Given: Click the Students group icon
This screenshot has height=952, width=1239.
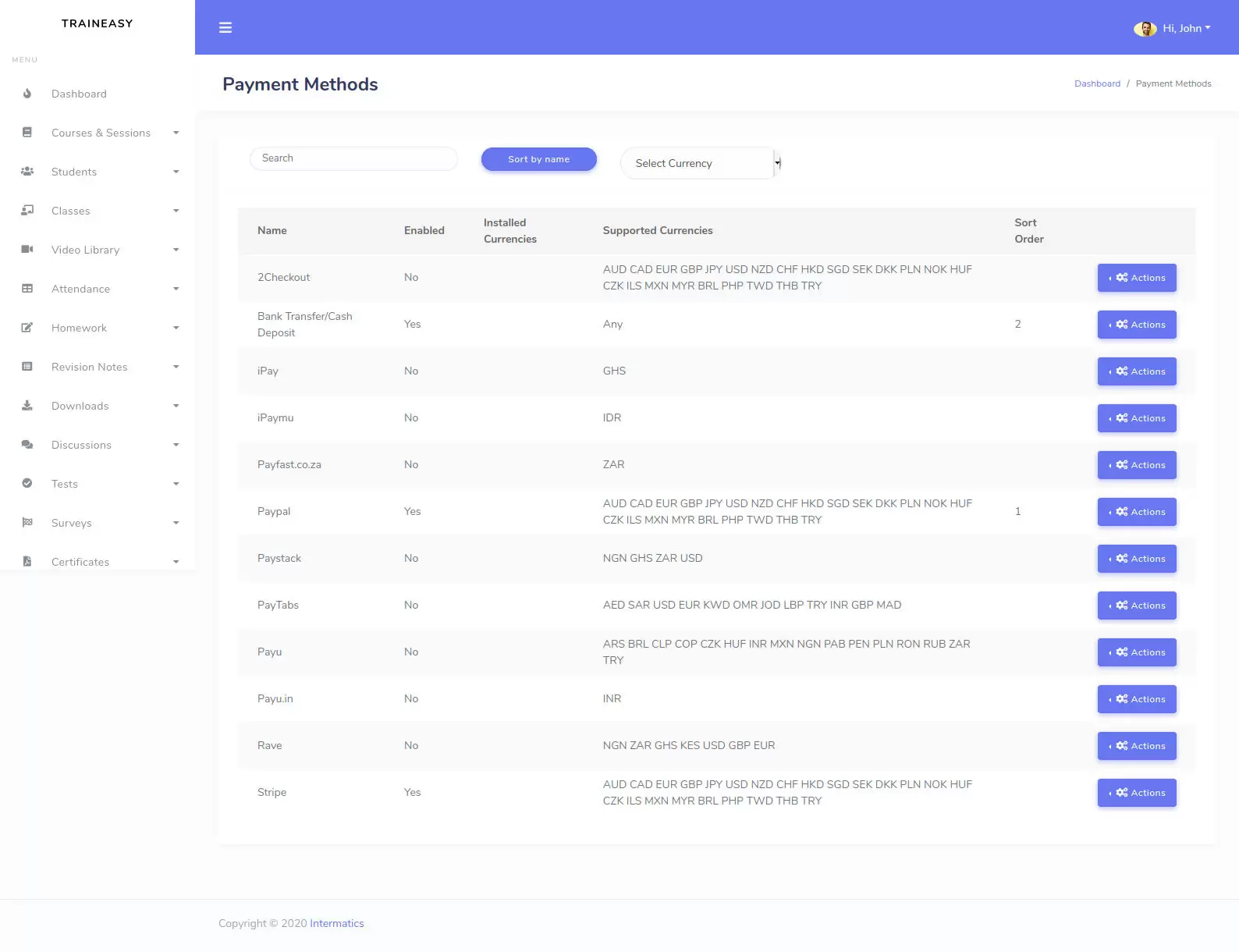Looking at the screenshot, I should 27,172.
